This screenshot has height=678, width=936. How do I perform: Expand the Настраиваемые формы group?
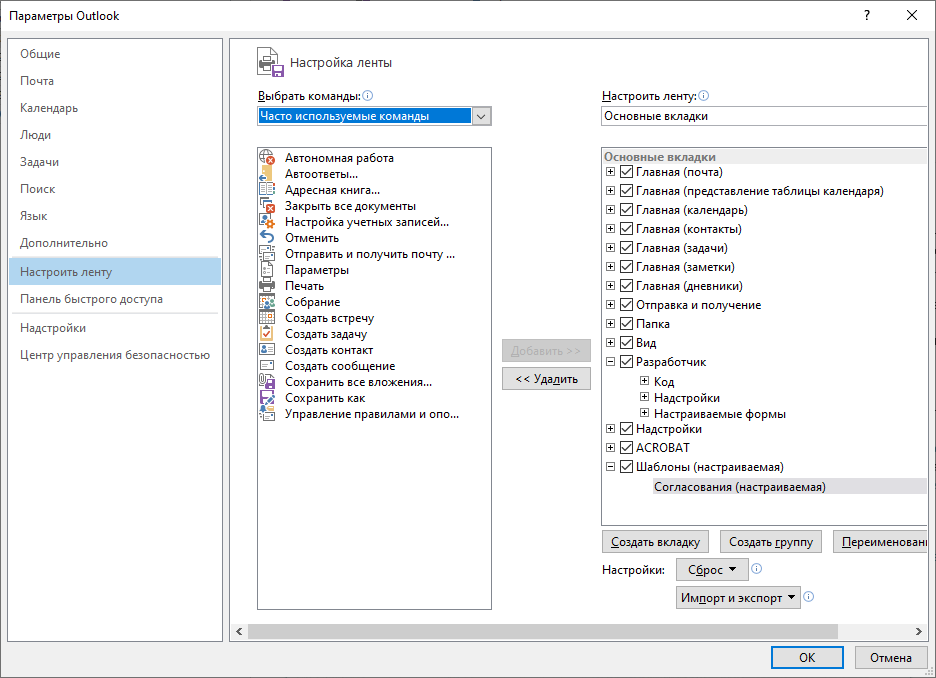point(644,412)
